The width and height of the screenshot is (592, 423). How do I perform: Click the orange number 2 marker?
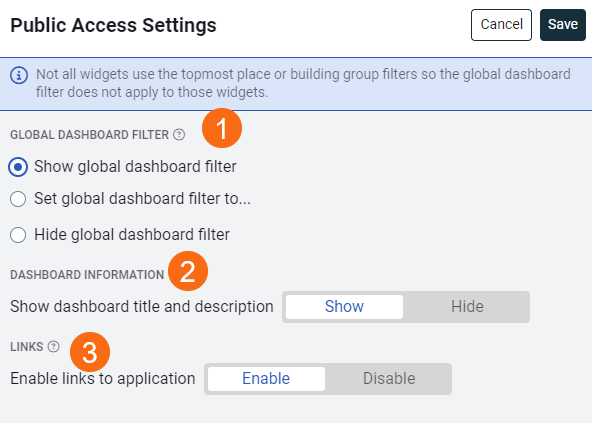click(188, 271)
